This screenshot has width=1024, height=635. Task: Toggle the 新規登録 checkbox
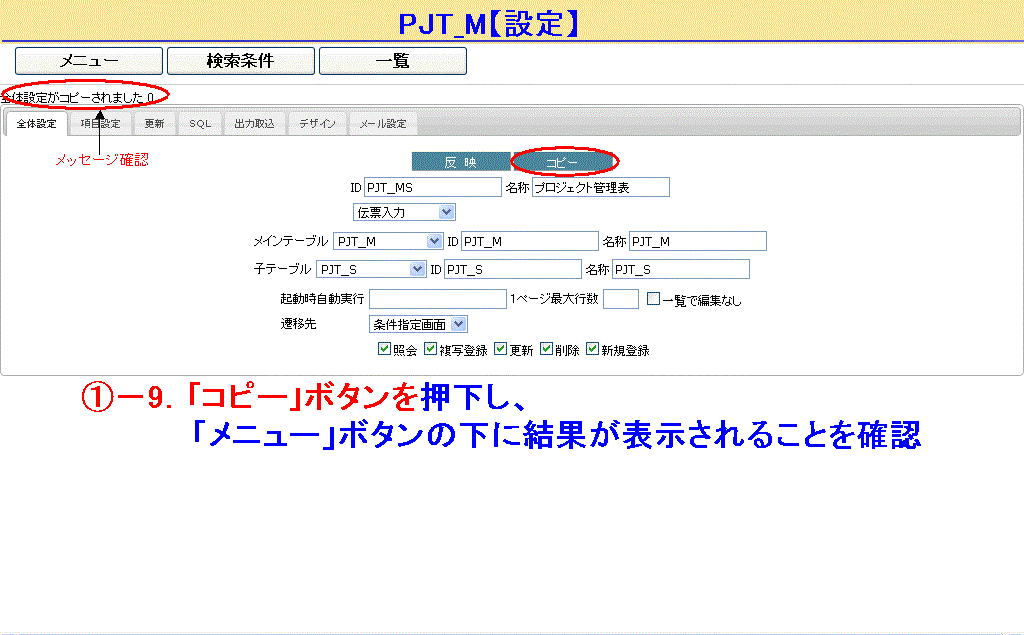click(593, 350)
